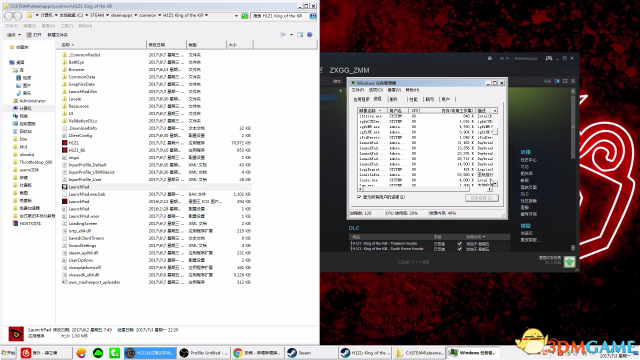The height and width of the screenshot is (360, 640).
Task: Toggle show processes from all users checkbox
Action: click(x=359, y=197)
